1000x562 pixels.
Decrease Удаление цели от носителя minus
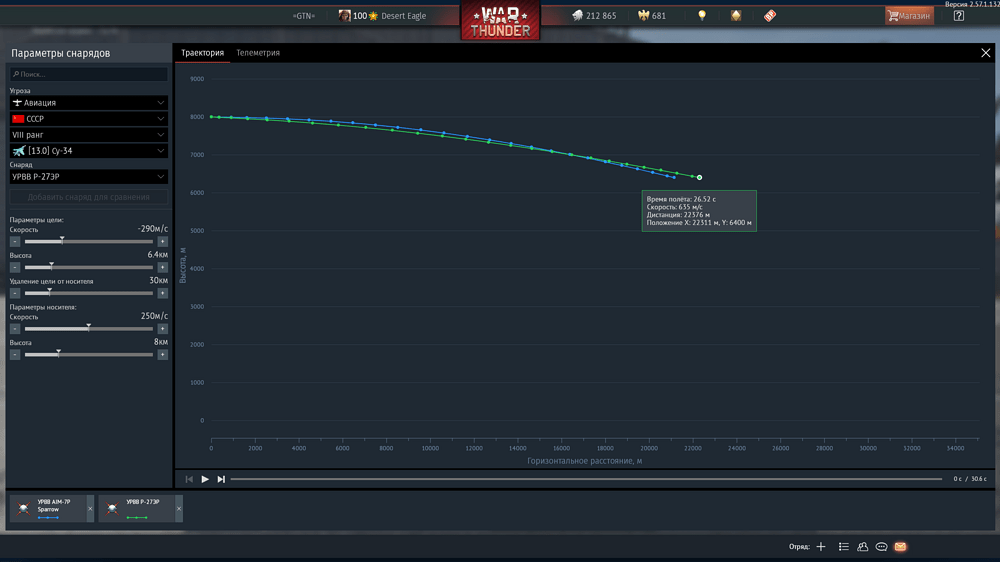point(15,293)
